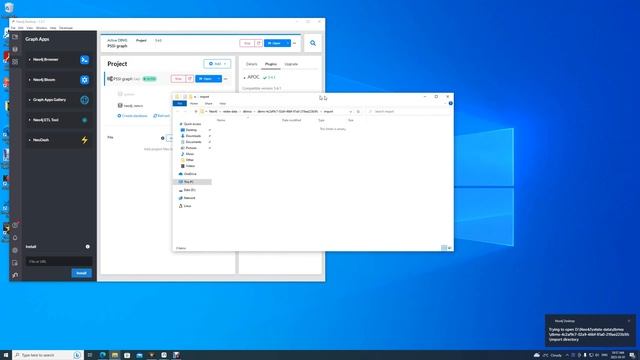
Task: Open View tab in File Explorer ribbon
Action: [222, 104]
